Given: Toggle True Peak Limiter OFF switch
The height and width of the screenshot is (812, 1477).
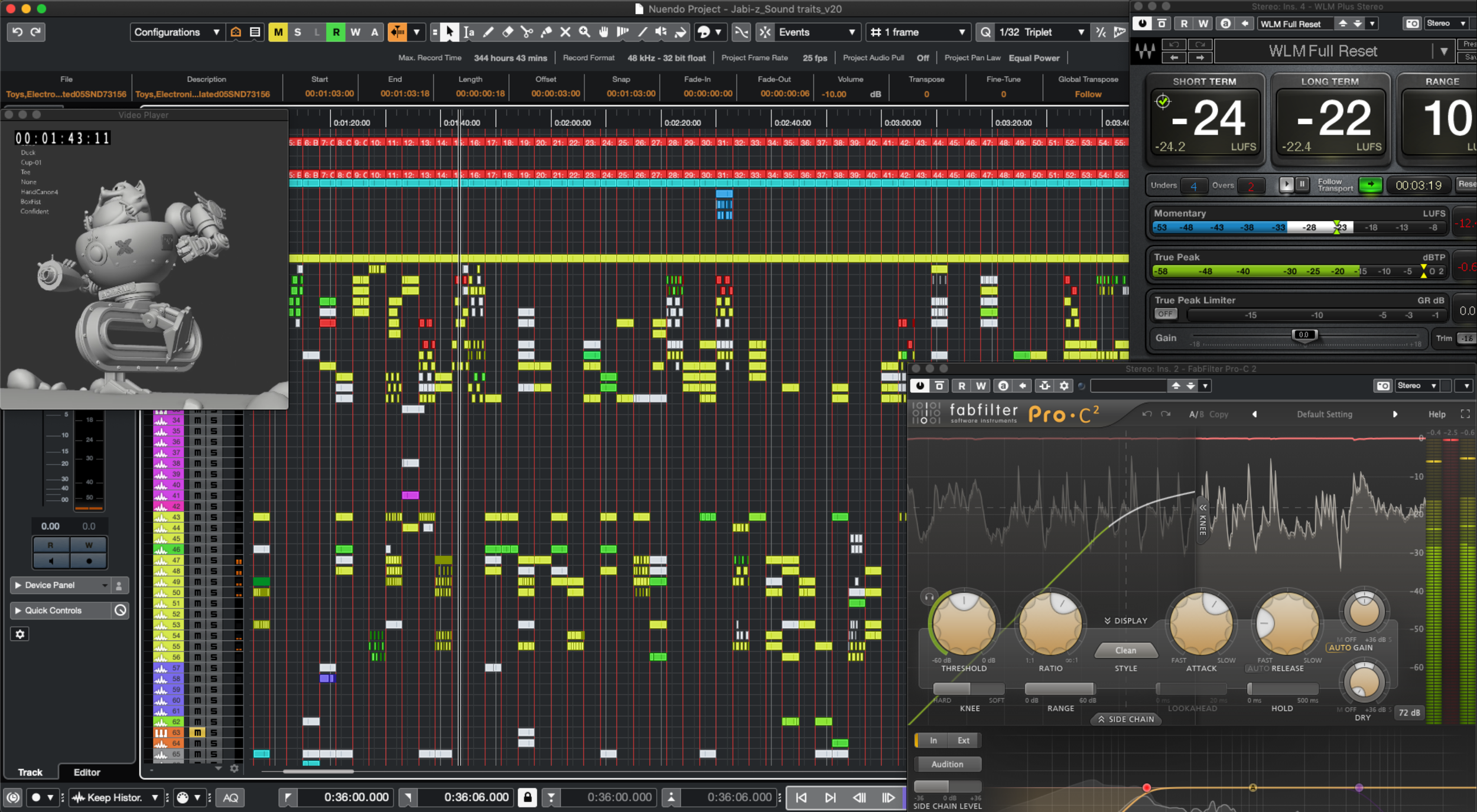Looking at the screenshot, I should click(1165, 314).
